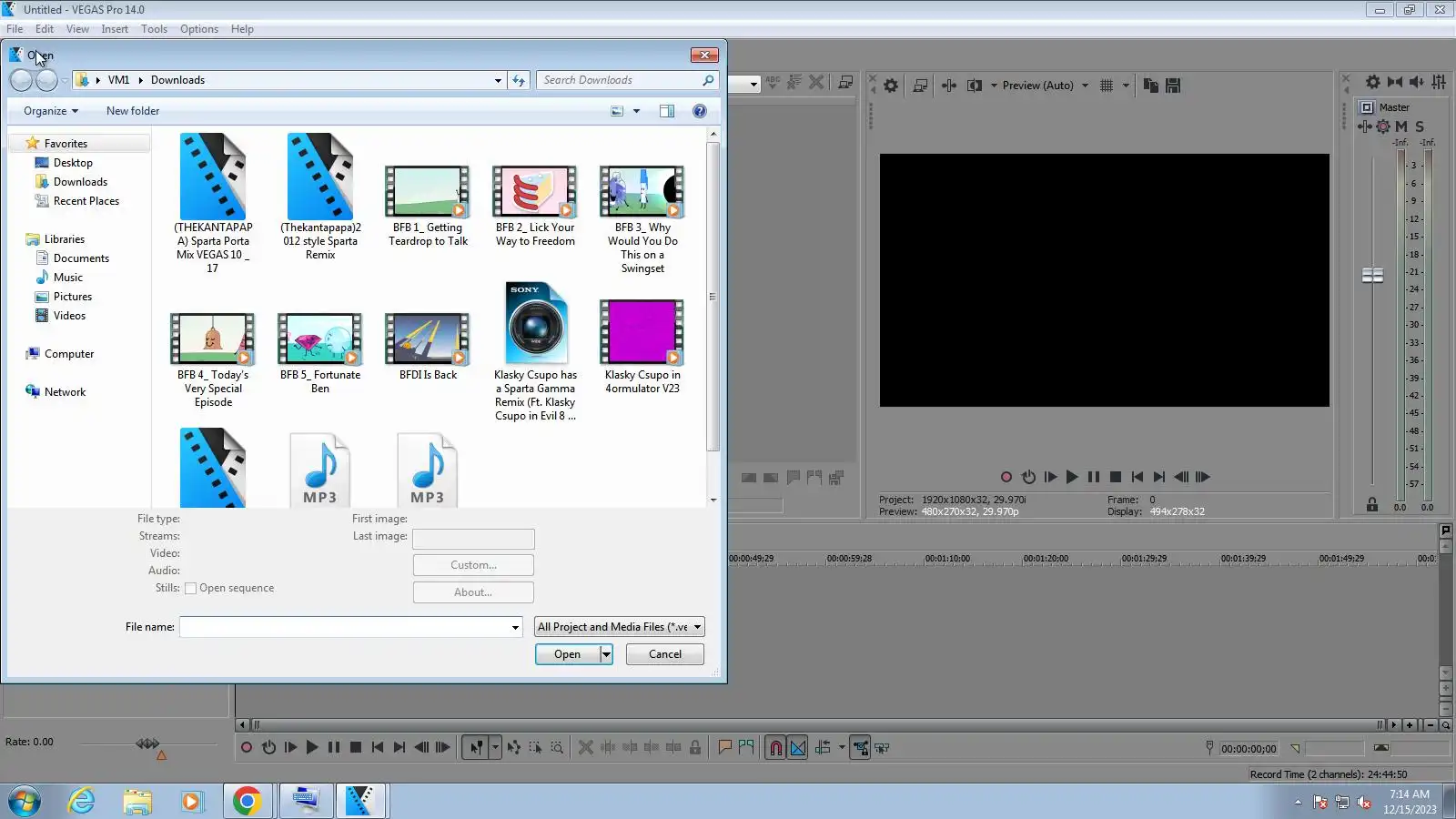The height and width of the screenshot is (819, 1456).
Task: Toggle video preview on external monitor
Action: point(920,86)
